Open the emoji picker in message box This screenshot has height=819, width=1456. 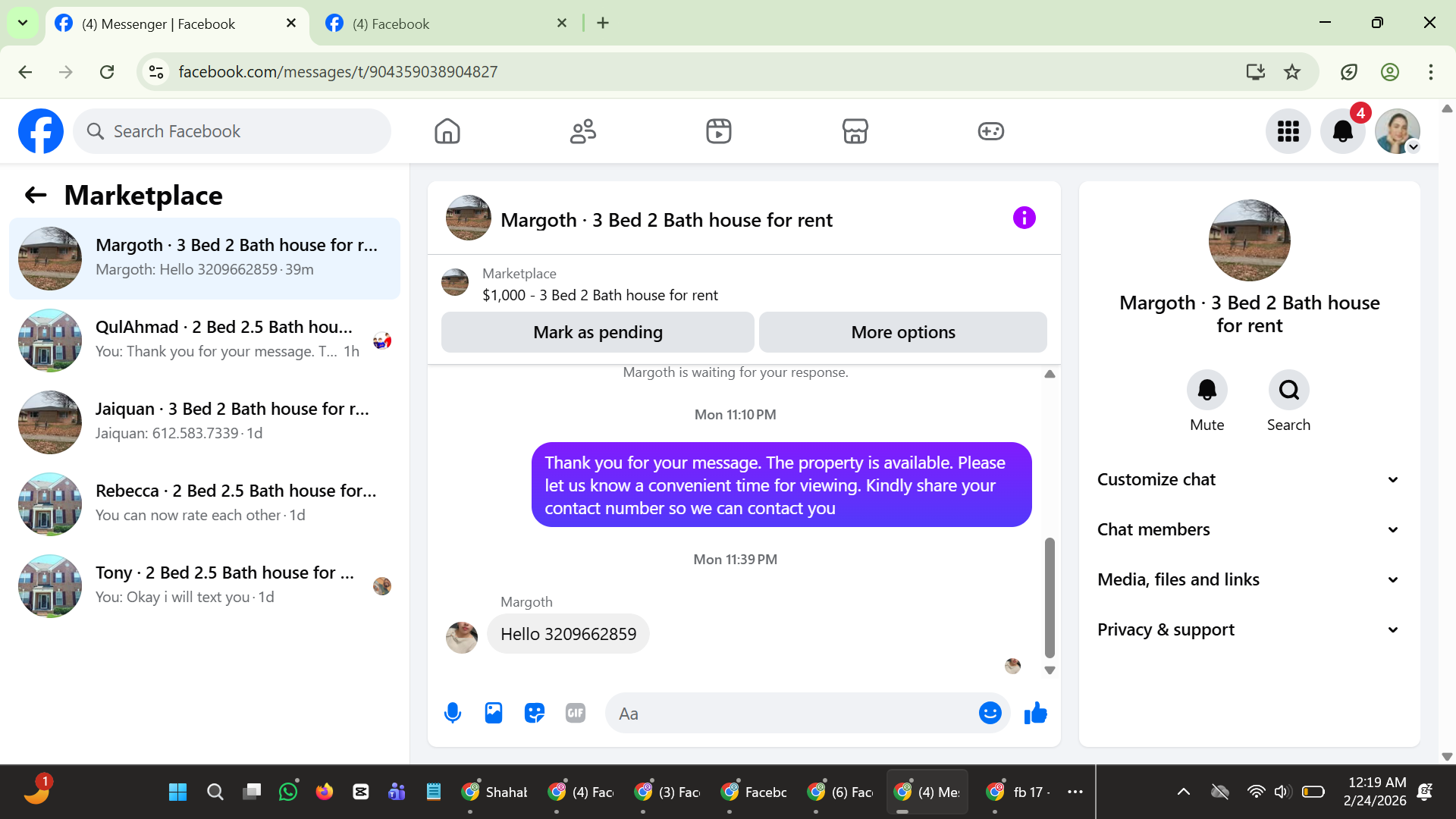[990, 713]
